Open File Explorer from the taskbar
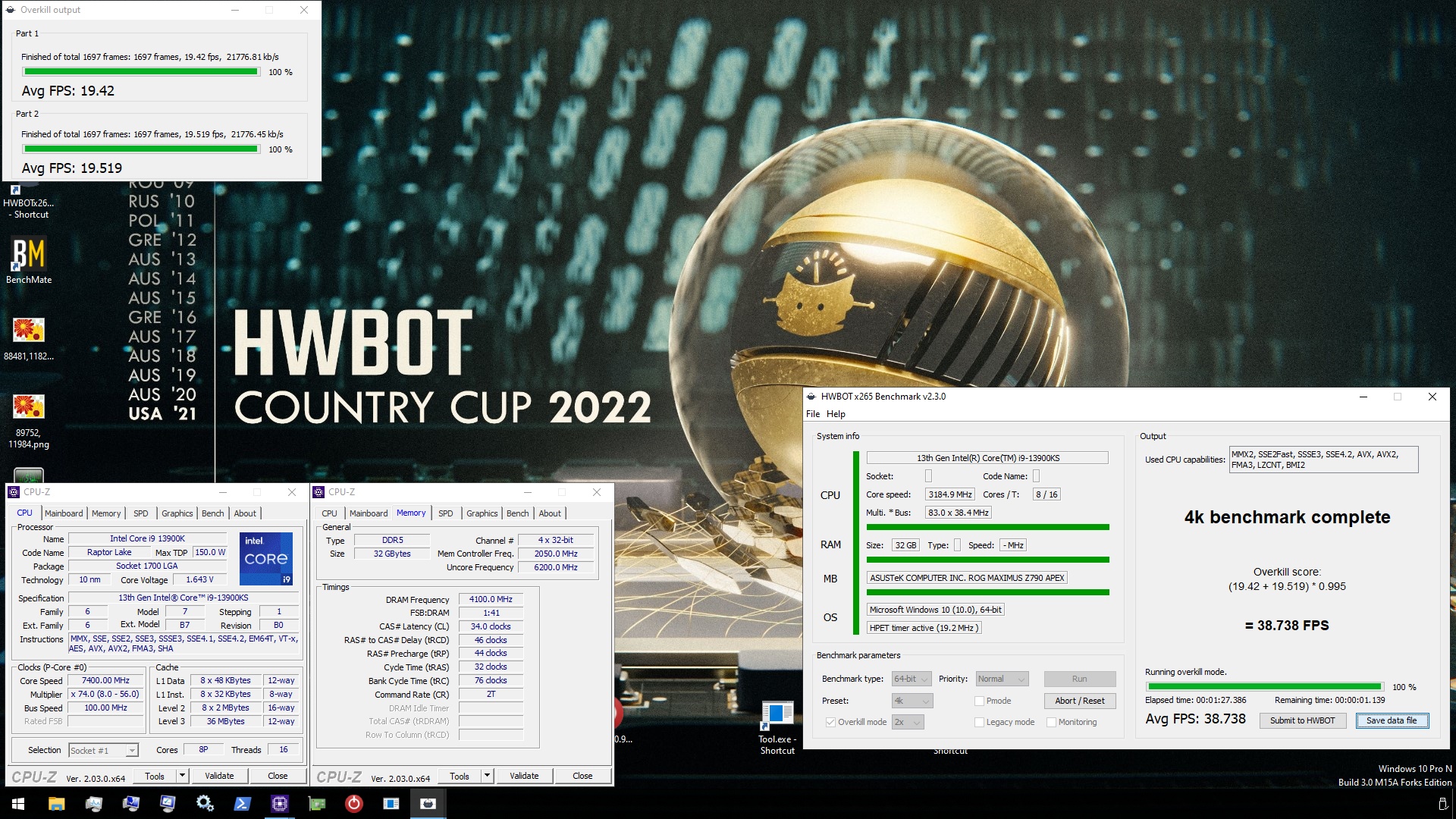The image size is (1456, 819). 56,803
